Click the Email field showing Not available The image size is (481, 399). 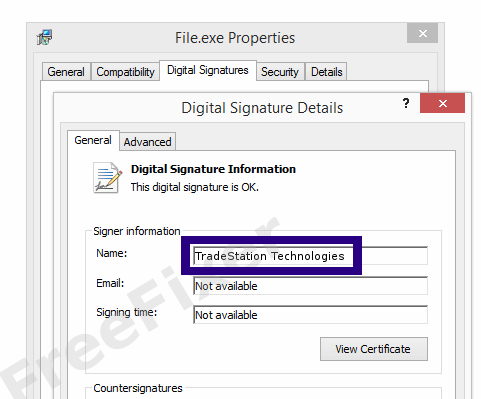click(x=310, y=286)
